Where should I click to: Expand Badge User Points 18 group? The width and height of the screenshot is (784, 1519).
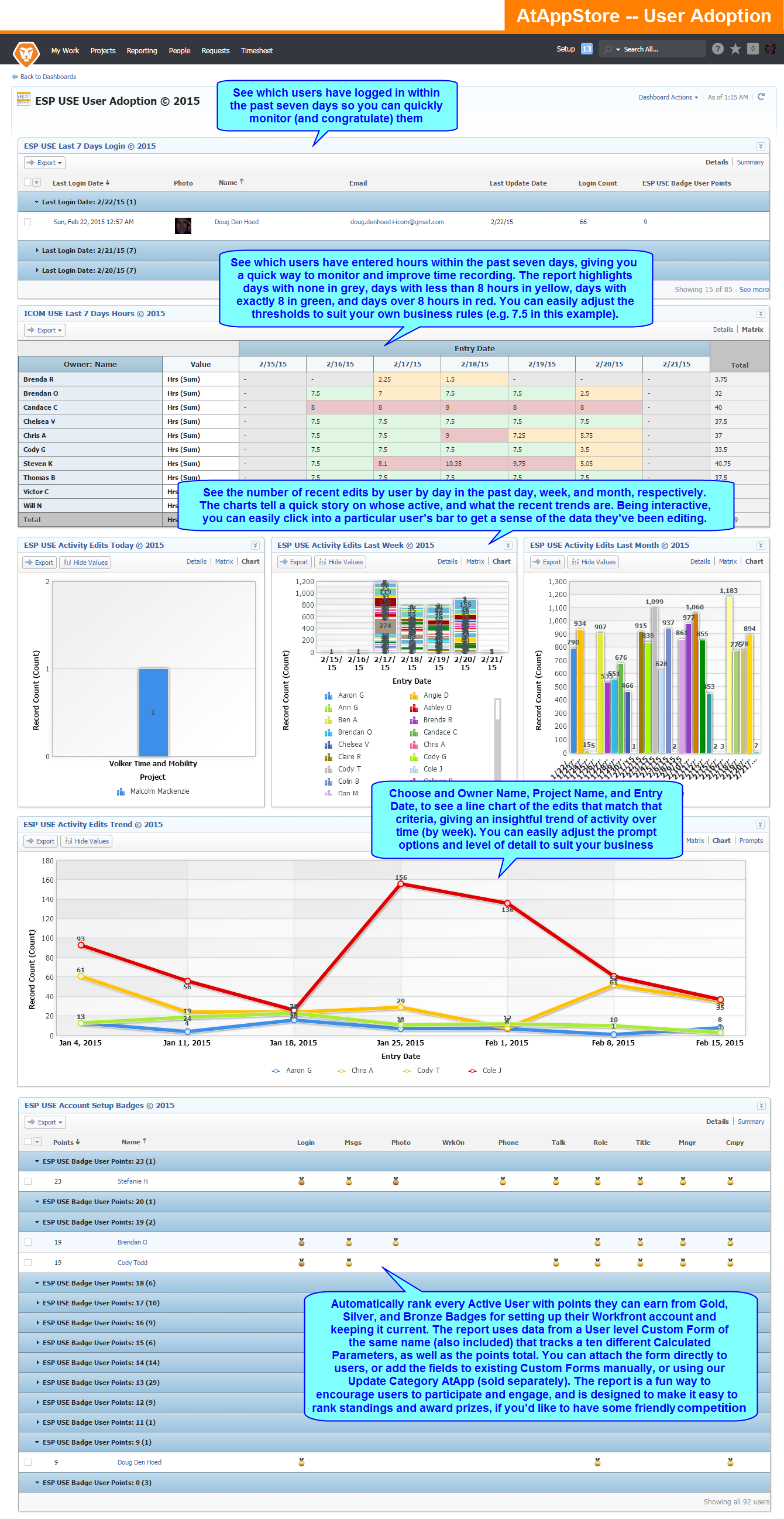coord(37,1283)
